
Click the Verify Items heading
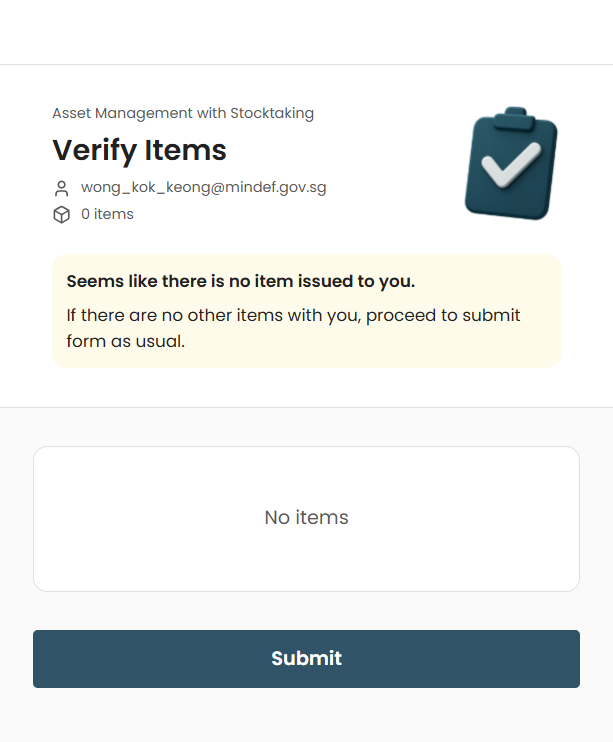[x=139, y=150]
